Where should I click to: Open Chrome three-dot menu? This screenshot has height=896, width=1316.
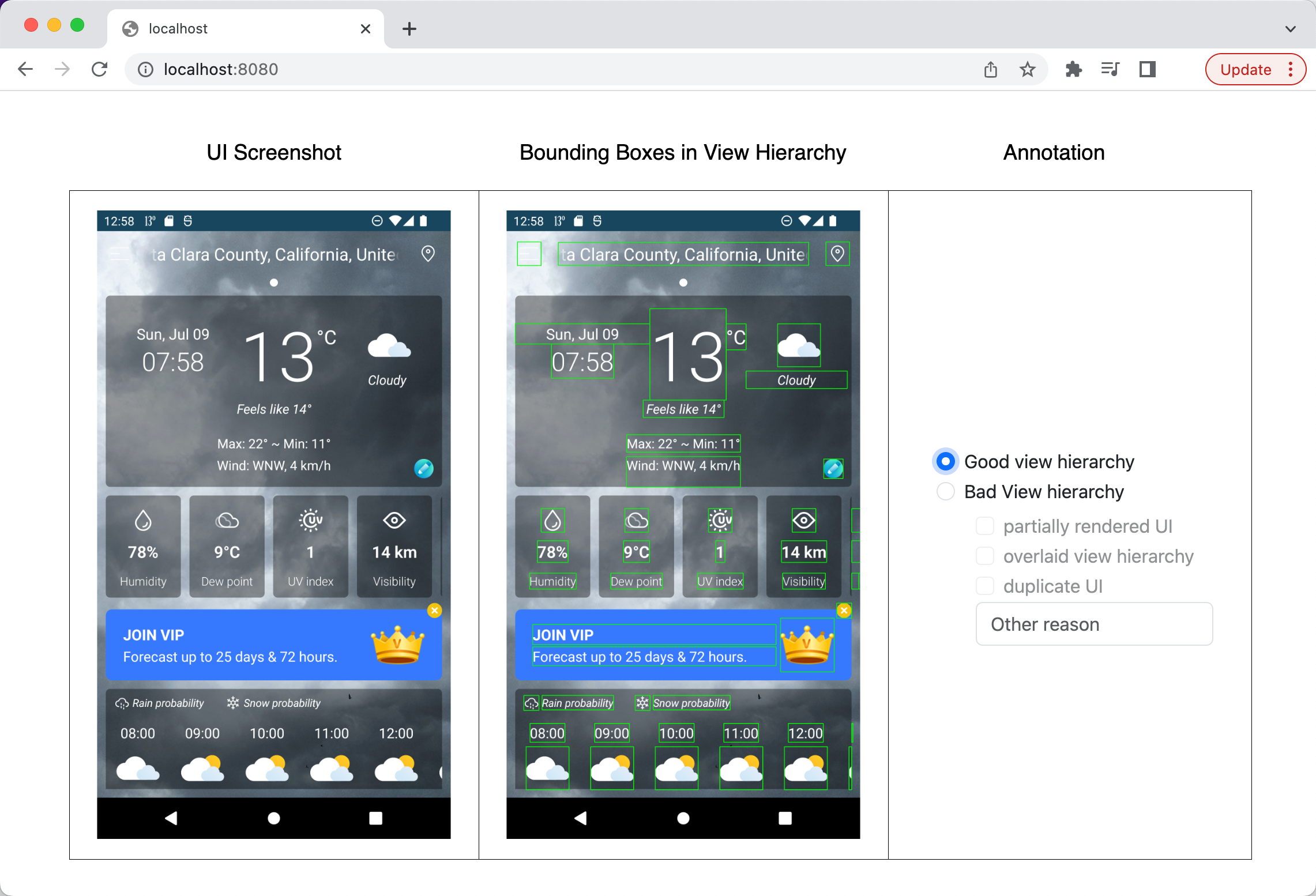click(x=1291, y=70)
